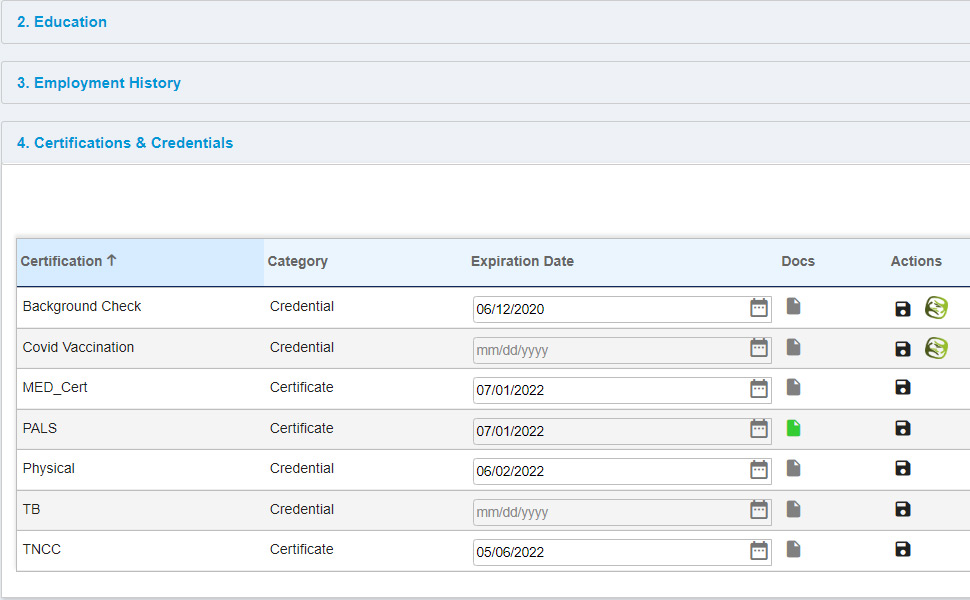Click empty Covid Vaccination date field
Image resolution: width=970 pixels, height=600 pixels.
(x=622, y=350)
